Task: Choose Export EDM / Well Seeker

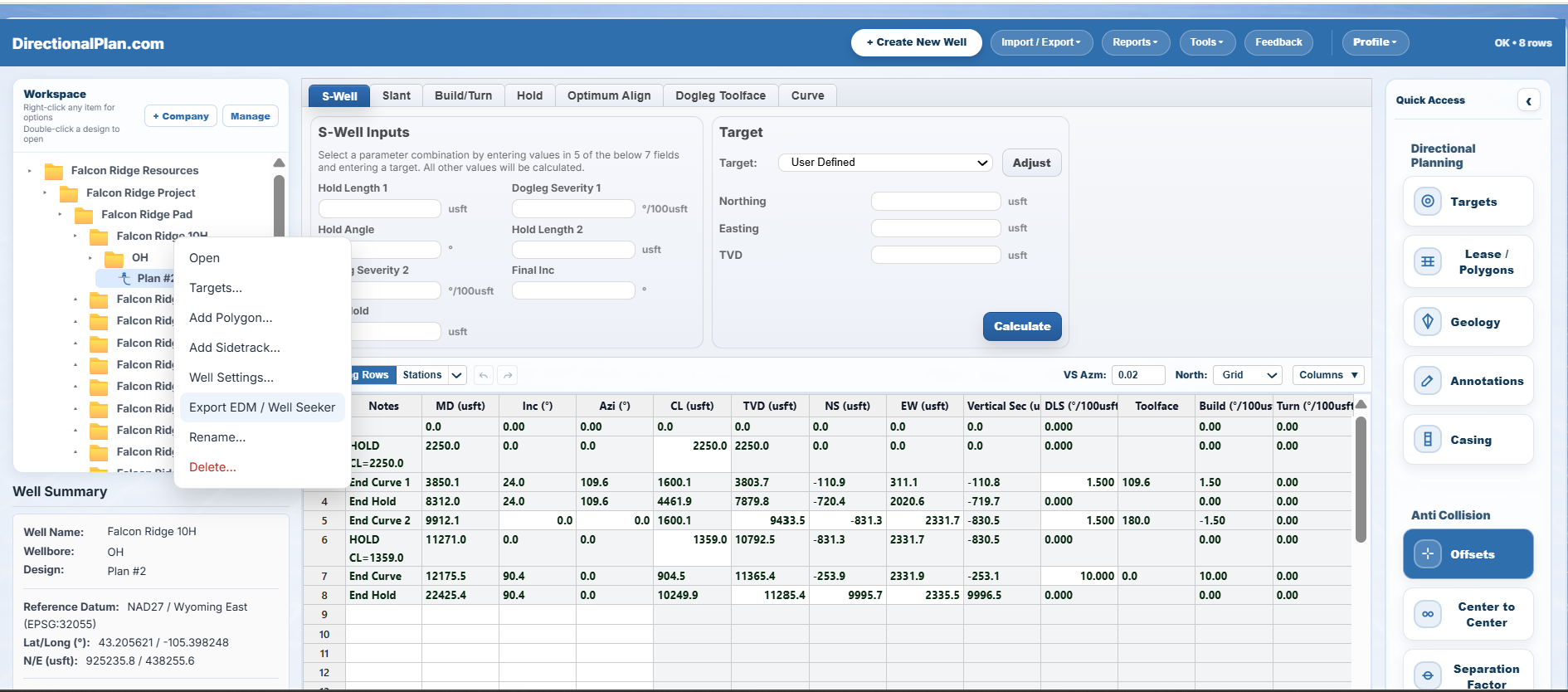Action: [262, 407]
